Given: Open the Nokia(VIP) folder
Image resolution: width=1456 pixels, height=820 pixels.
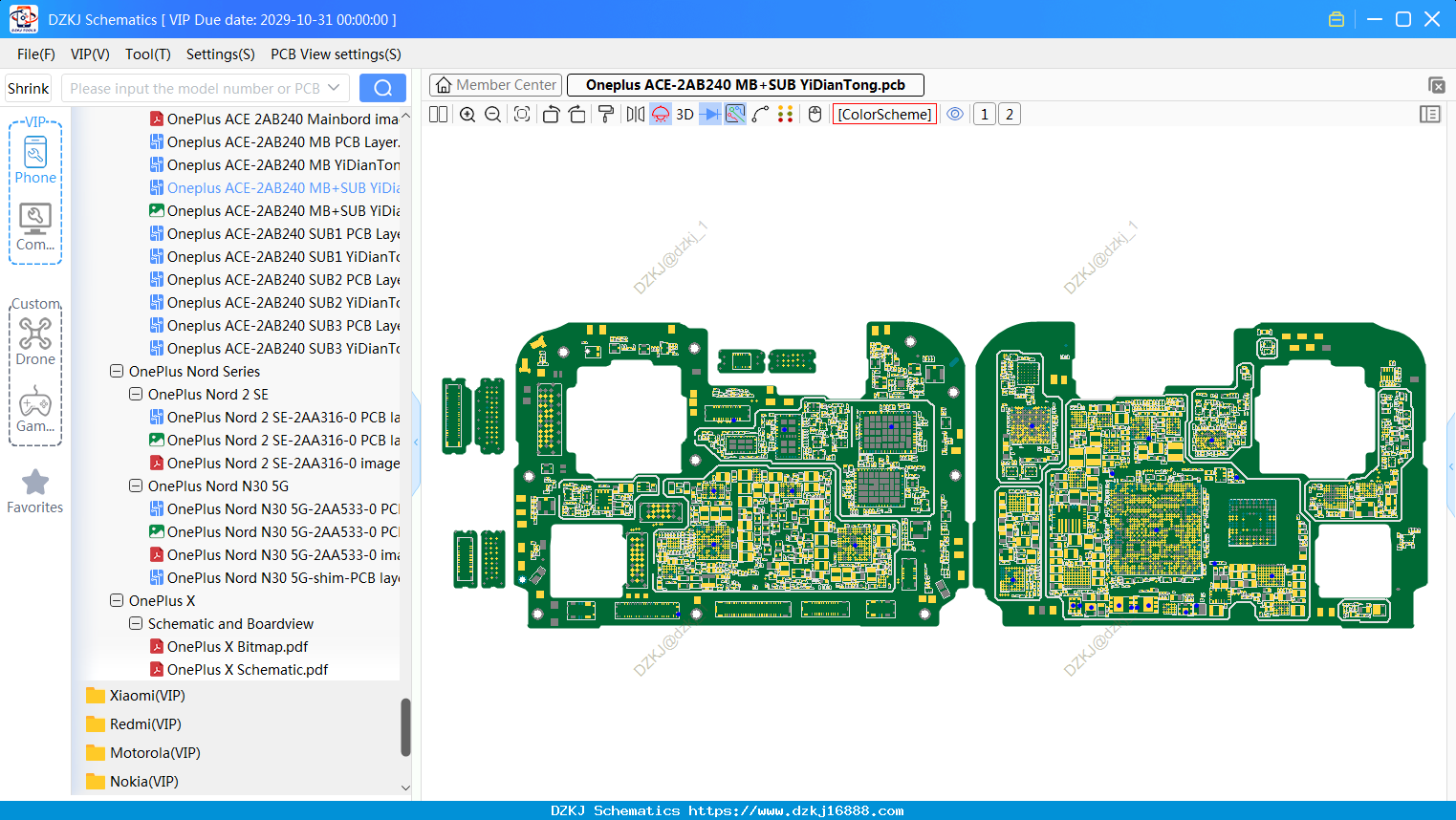Looking at the screenshot, I should (x=132, y=781).
